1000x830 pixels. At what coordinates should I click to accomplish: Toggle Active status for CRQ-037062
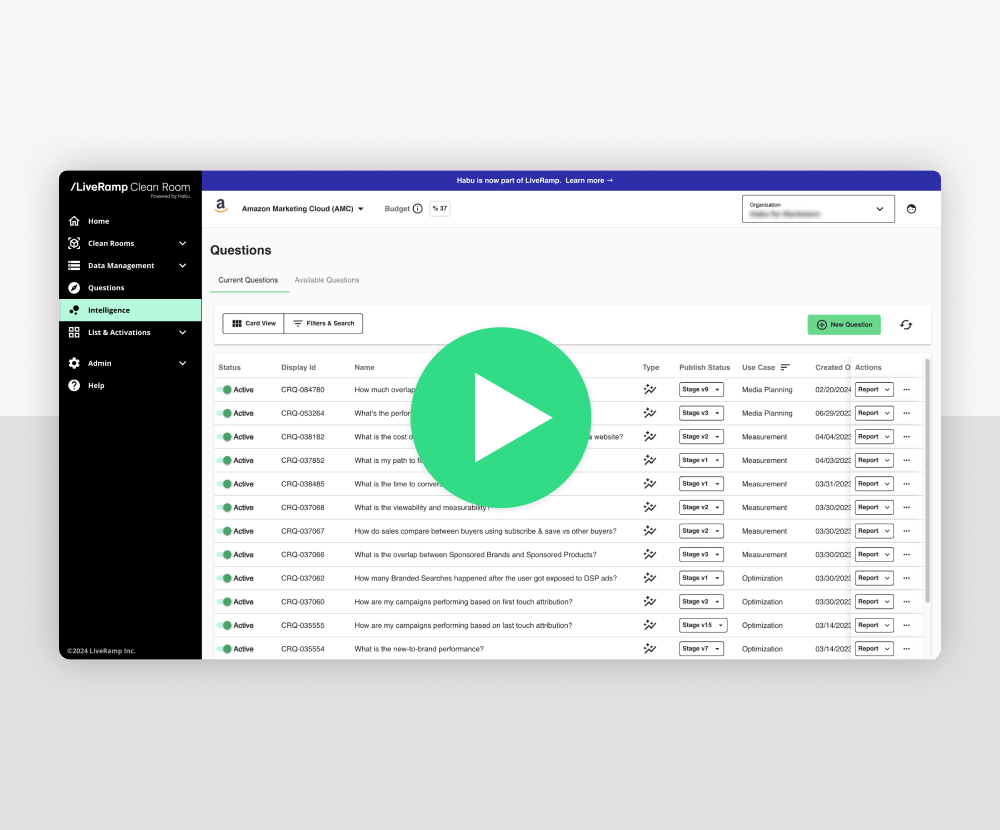pyautogui.click(x=224, y=579)
